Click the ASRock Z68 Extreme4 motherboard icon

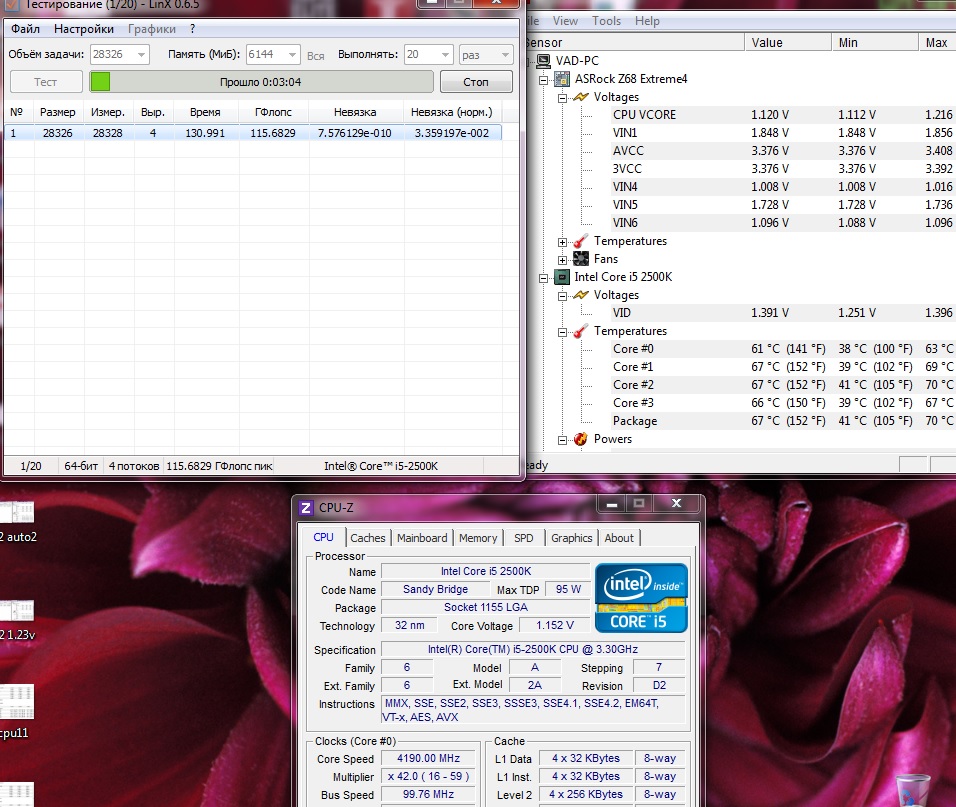(x=562, y=79)
